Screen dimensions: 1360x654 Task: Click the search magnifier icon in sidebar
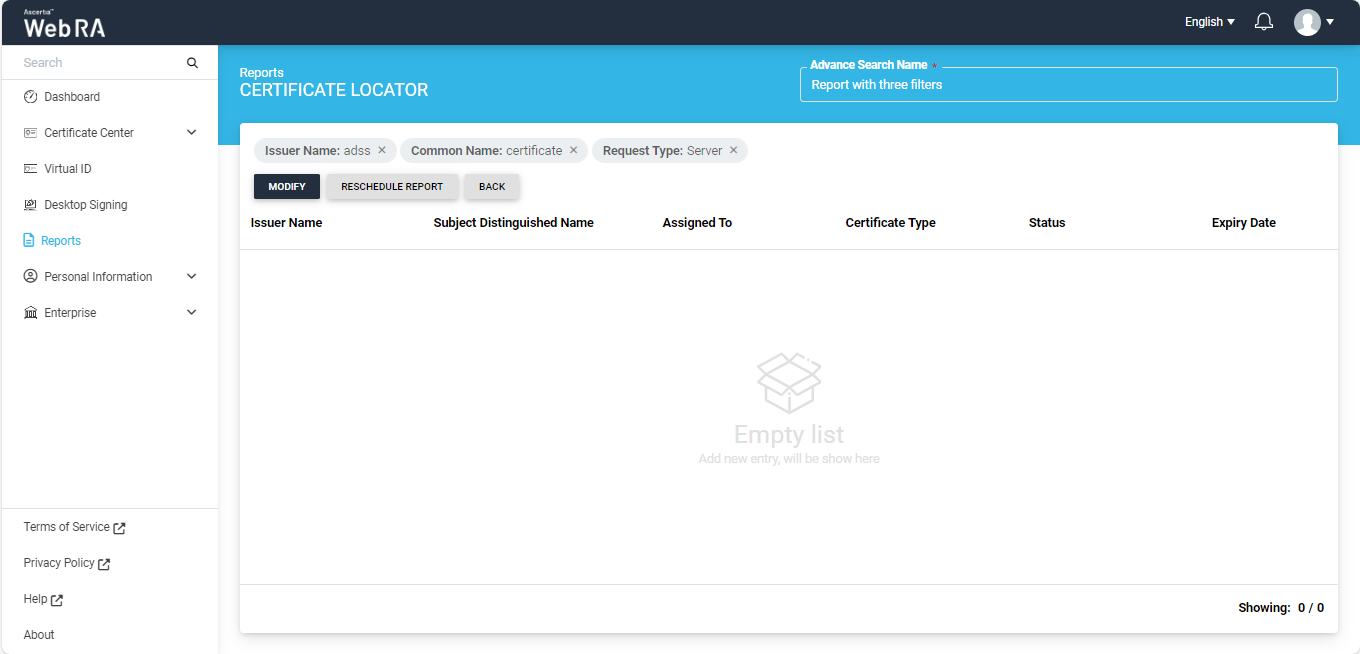pos(192,63)
